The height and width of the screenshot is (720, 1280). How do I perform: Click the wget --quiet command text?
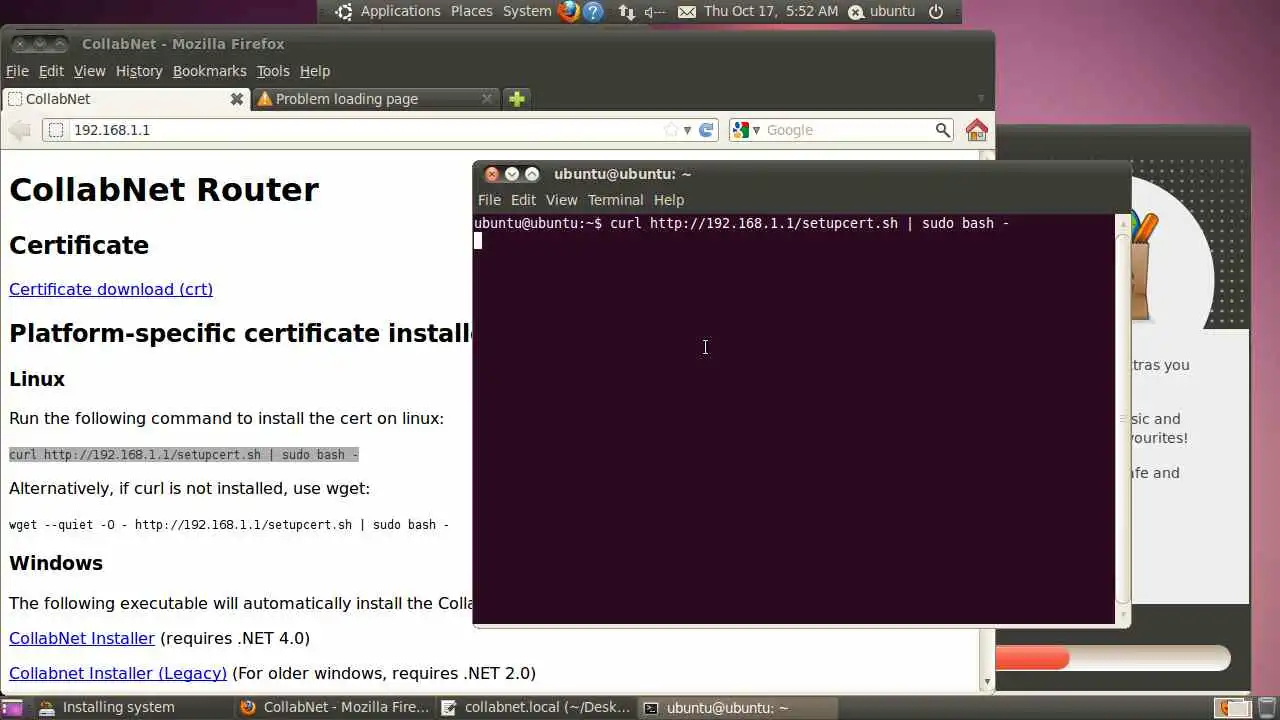point(229,525)
